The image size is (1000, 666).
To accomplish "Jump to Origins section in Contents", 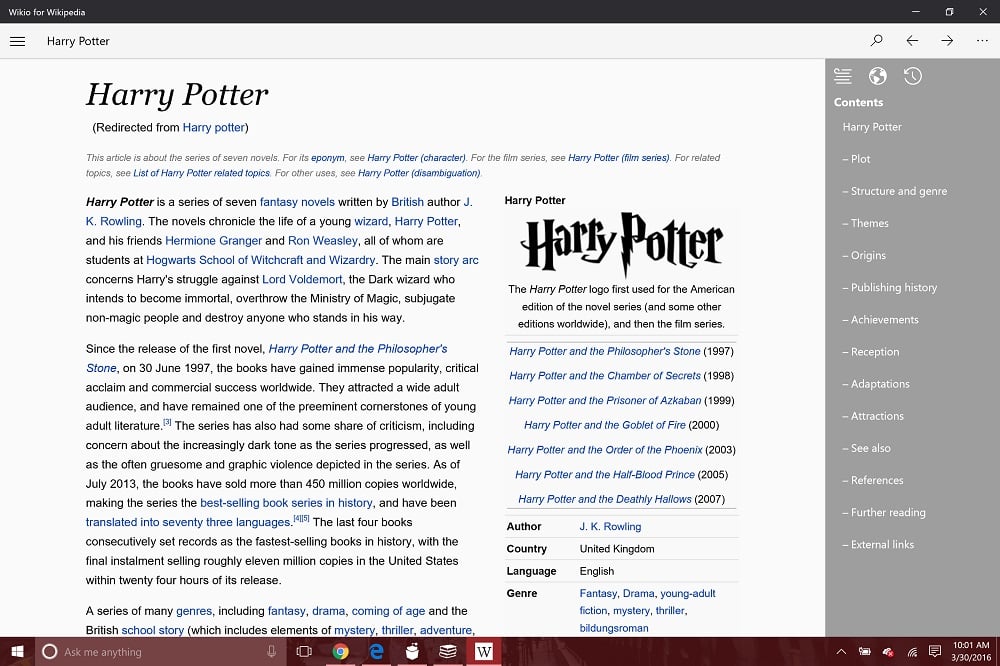I will pyautogui.click(x=864, y=255).
